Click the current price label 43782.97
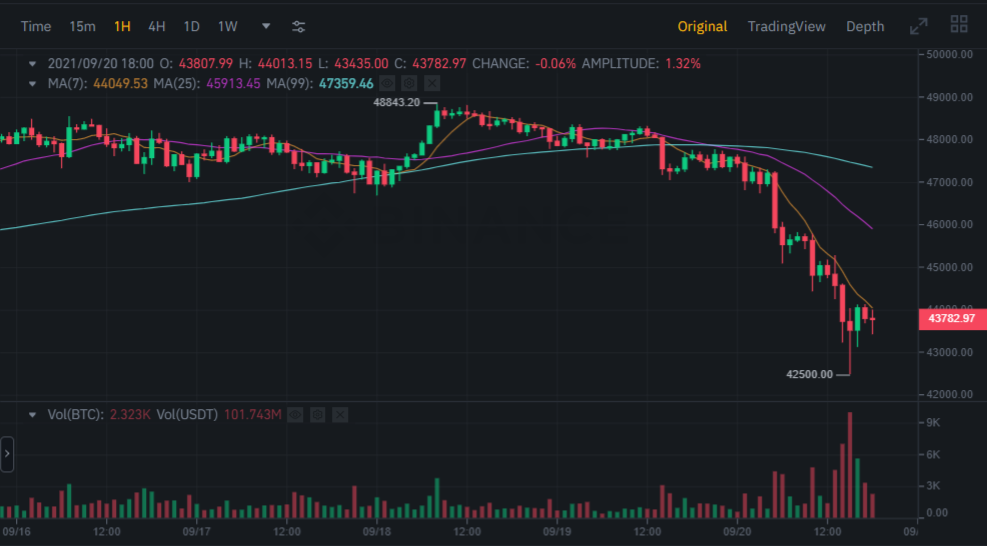 [x=951, y=319]
